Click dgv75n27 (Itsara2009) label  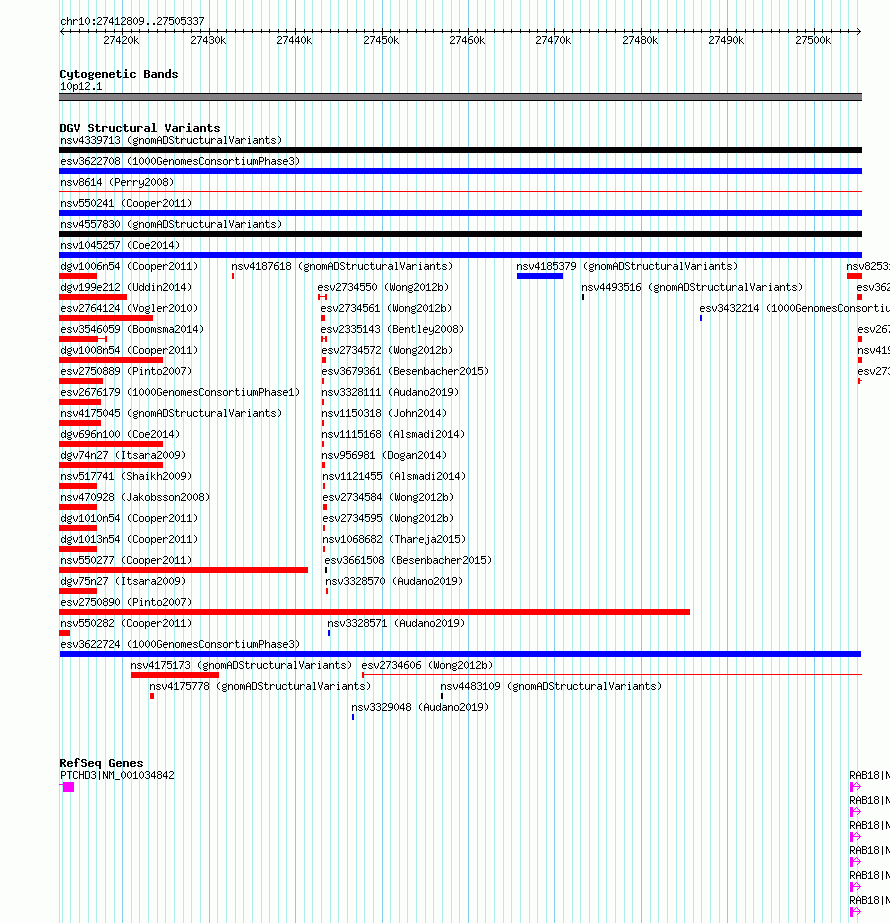pos(123,581)
